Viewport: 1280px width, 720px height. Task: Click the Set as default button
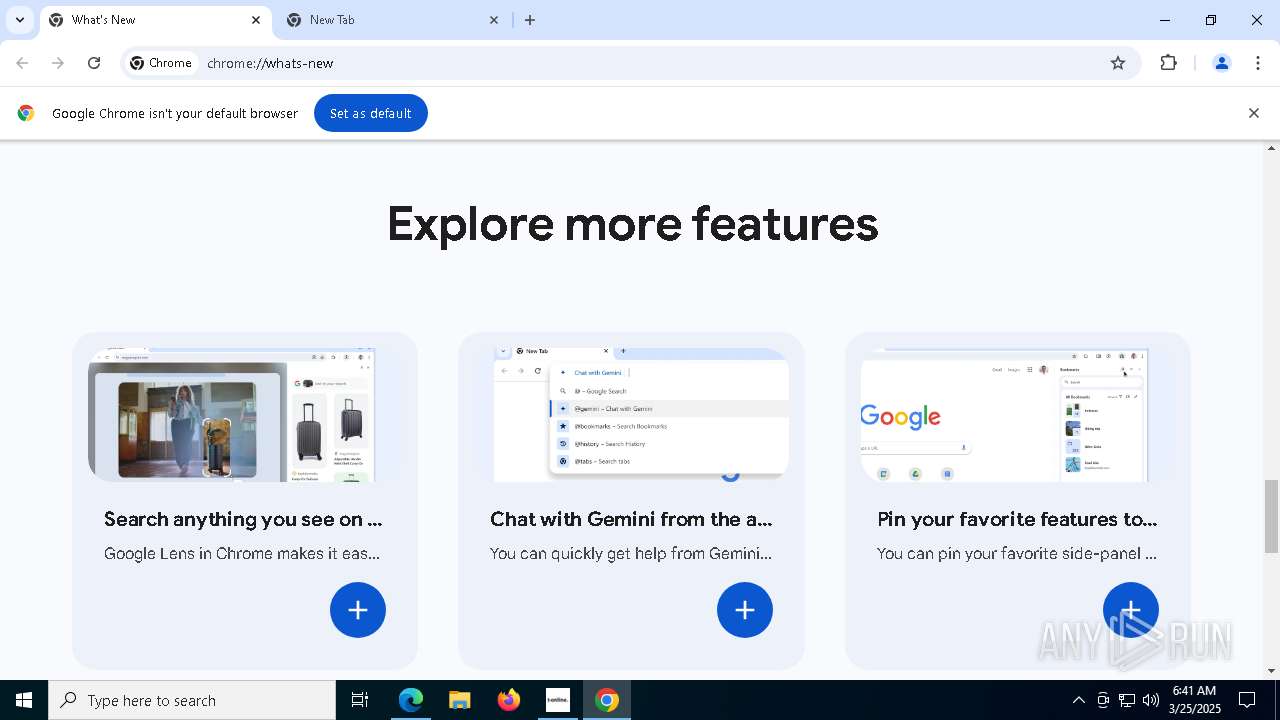pos(371,113)
